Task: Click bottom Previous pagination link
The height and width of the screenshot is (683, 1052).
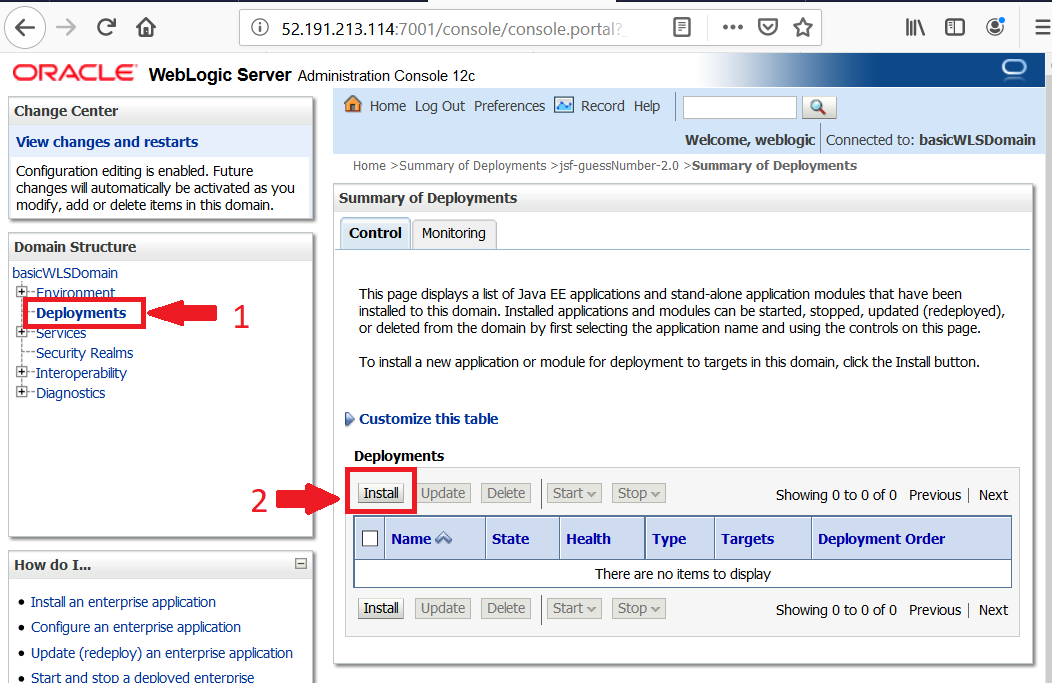Action: point(935,611)
